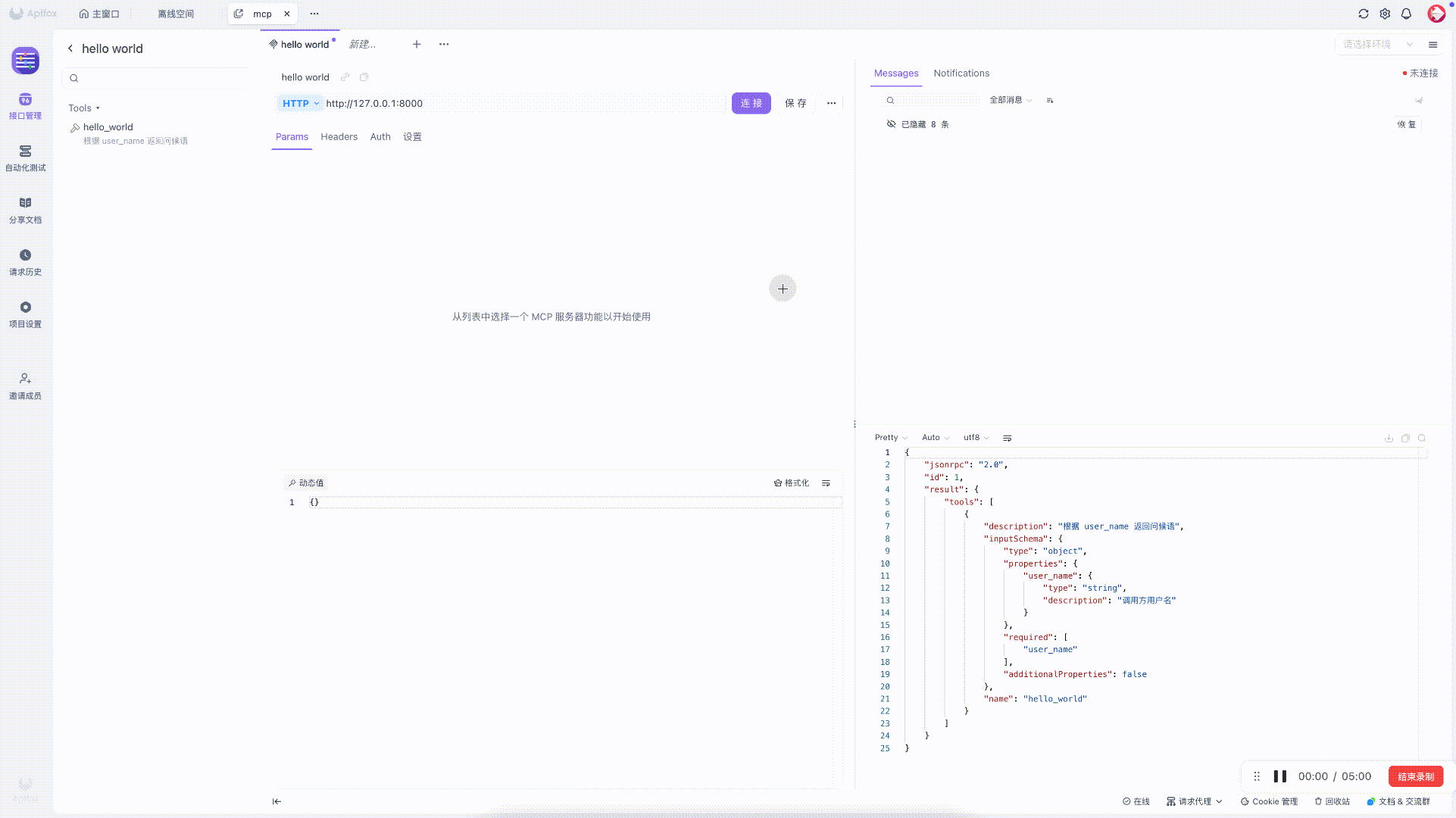This screenshot has width=1456, height=818.
Task: Click the 连接 connect button
Action: point(751,103)
